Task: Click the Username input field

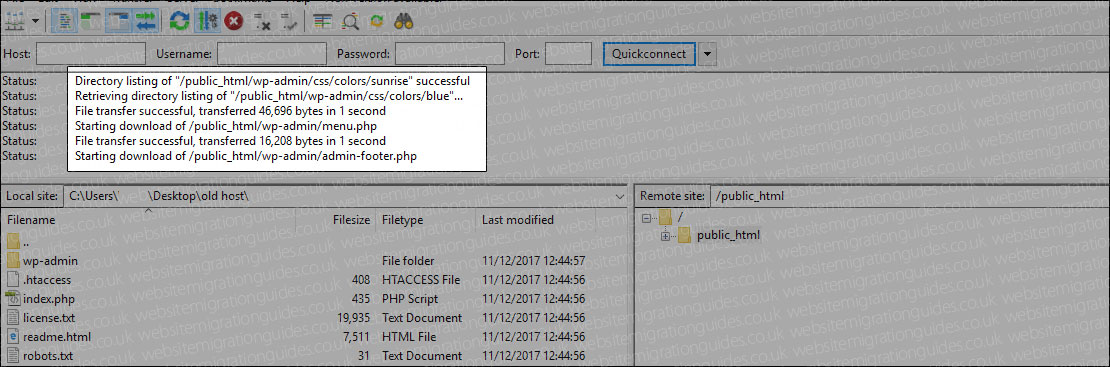Action: coord(272,53)
